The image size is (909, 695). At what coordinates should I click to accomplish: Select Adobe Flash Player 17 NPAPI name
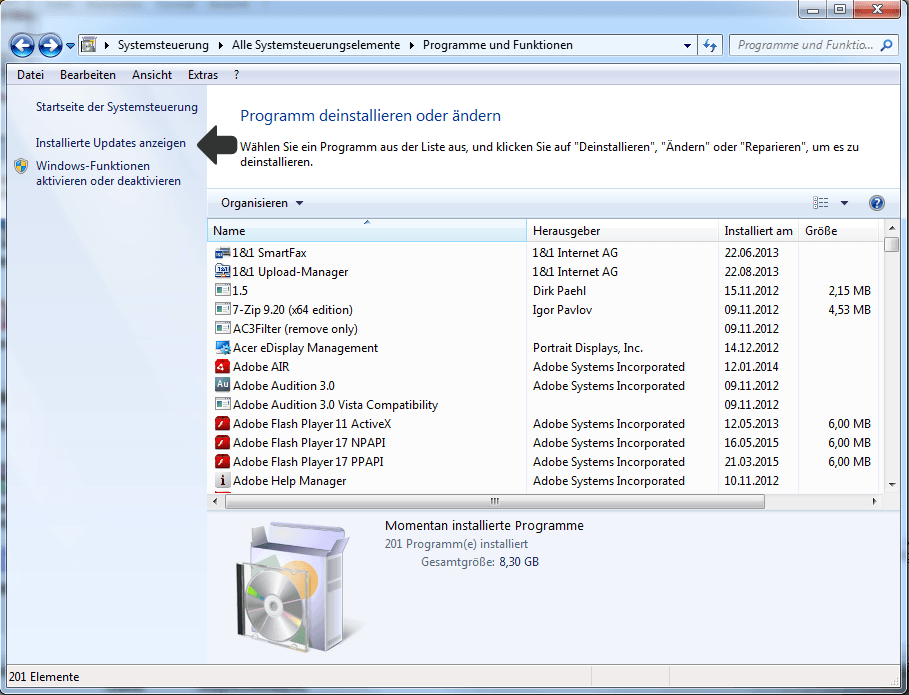pos(309,443)
